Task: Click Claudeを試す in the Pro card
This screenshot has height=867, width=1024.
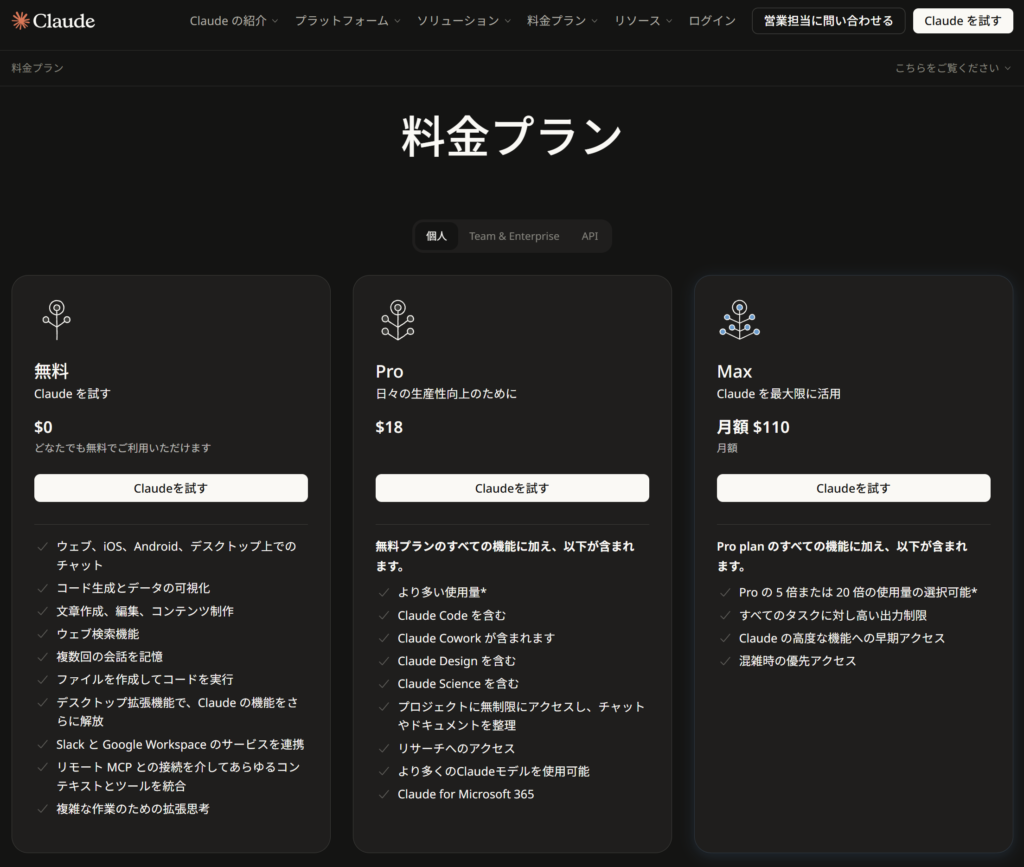Action: tap(512, 488)
